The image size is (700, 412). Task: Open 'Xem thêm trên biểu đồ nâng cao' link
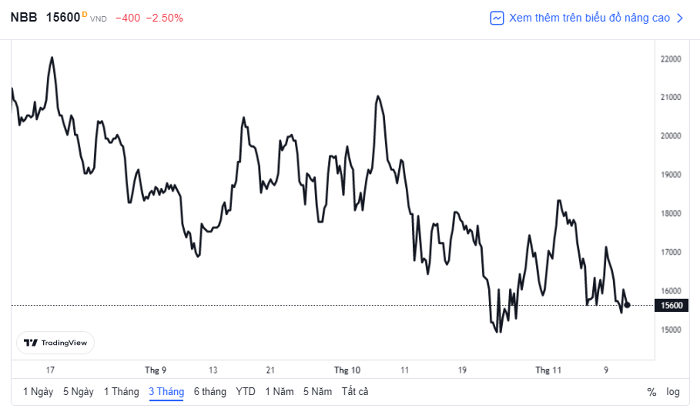click(x=589, y=18)
